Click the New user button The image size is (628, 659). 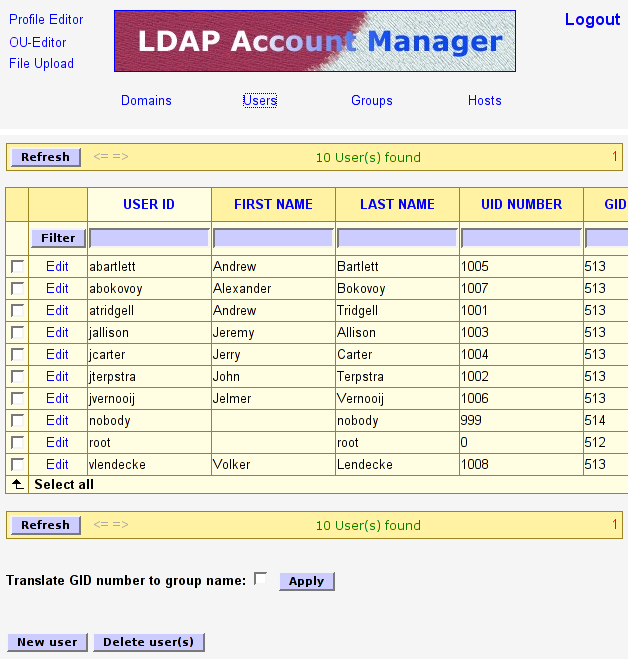[47, 642]
